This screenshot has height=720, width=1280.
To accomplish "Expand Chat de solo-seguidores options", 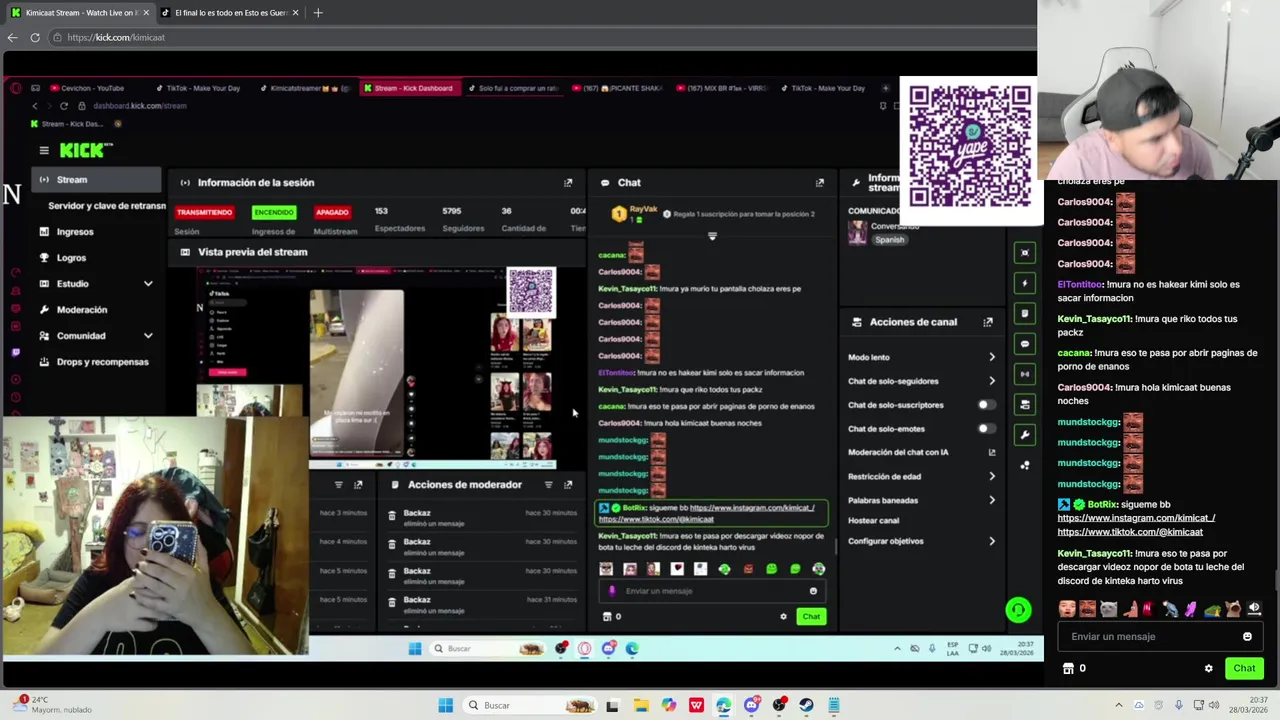I will coord(992,381).
